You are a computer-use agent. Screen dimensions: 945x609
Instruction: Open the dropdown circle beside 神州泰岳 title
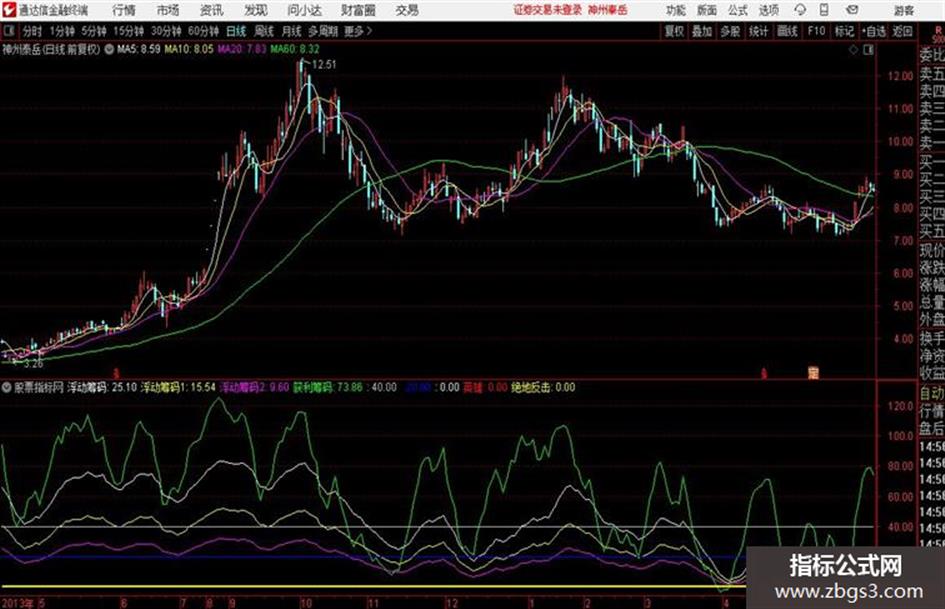click(x=109, y=49)
